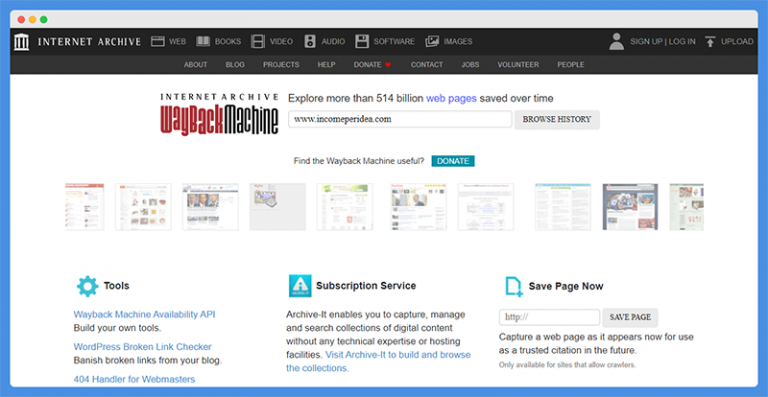Follow the 'web pages' hyperlink

[x=451, y=98]
